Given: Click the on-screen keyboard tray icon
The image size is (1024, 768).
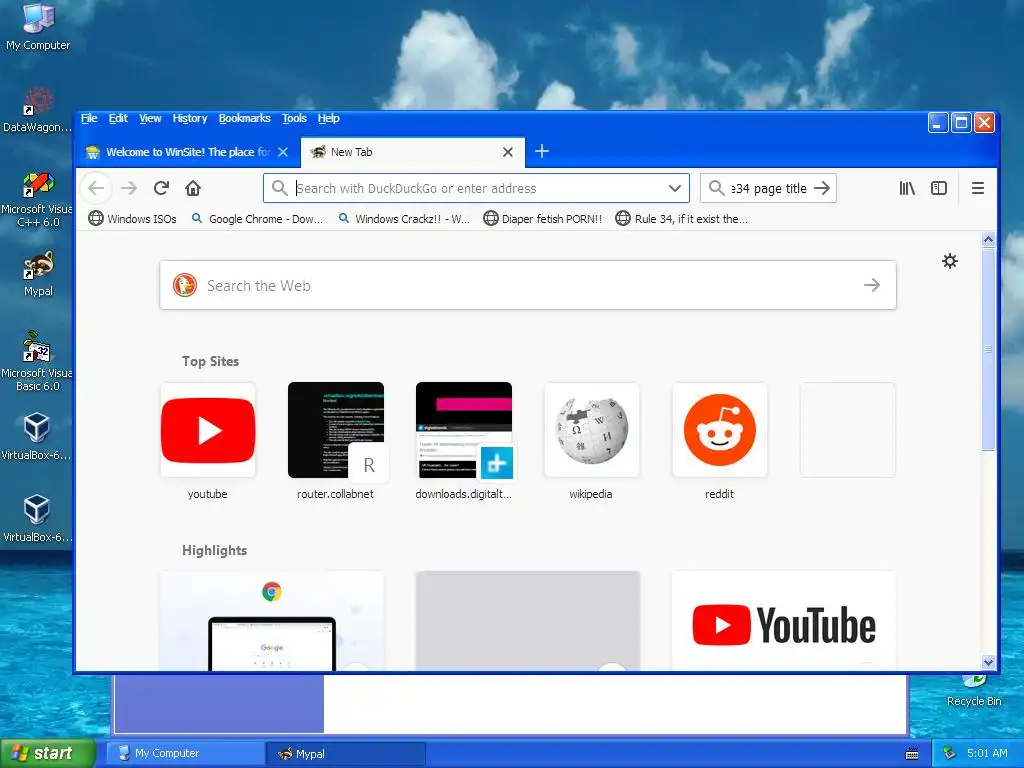Looking at the screenshot, I should pyautogui.click(x=912, y=754).
